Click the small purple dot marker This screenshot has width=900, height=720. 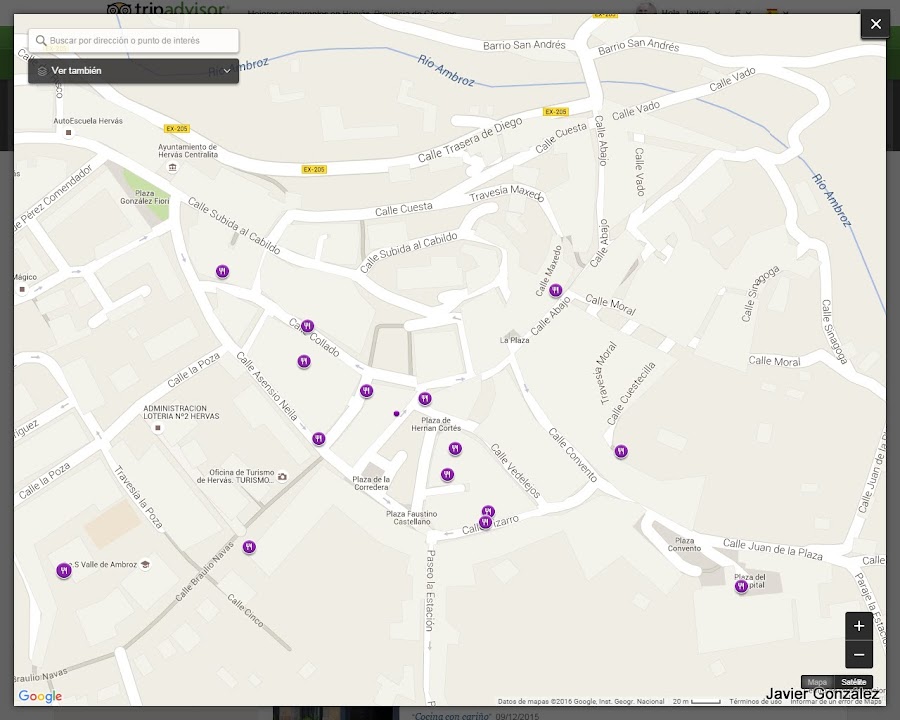(x=396, y=413)
